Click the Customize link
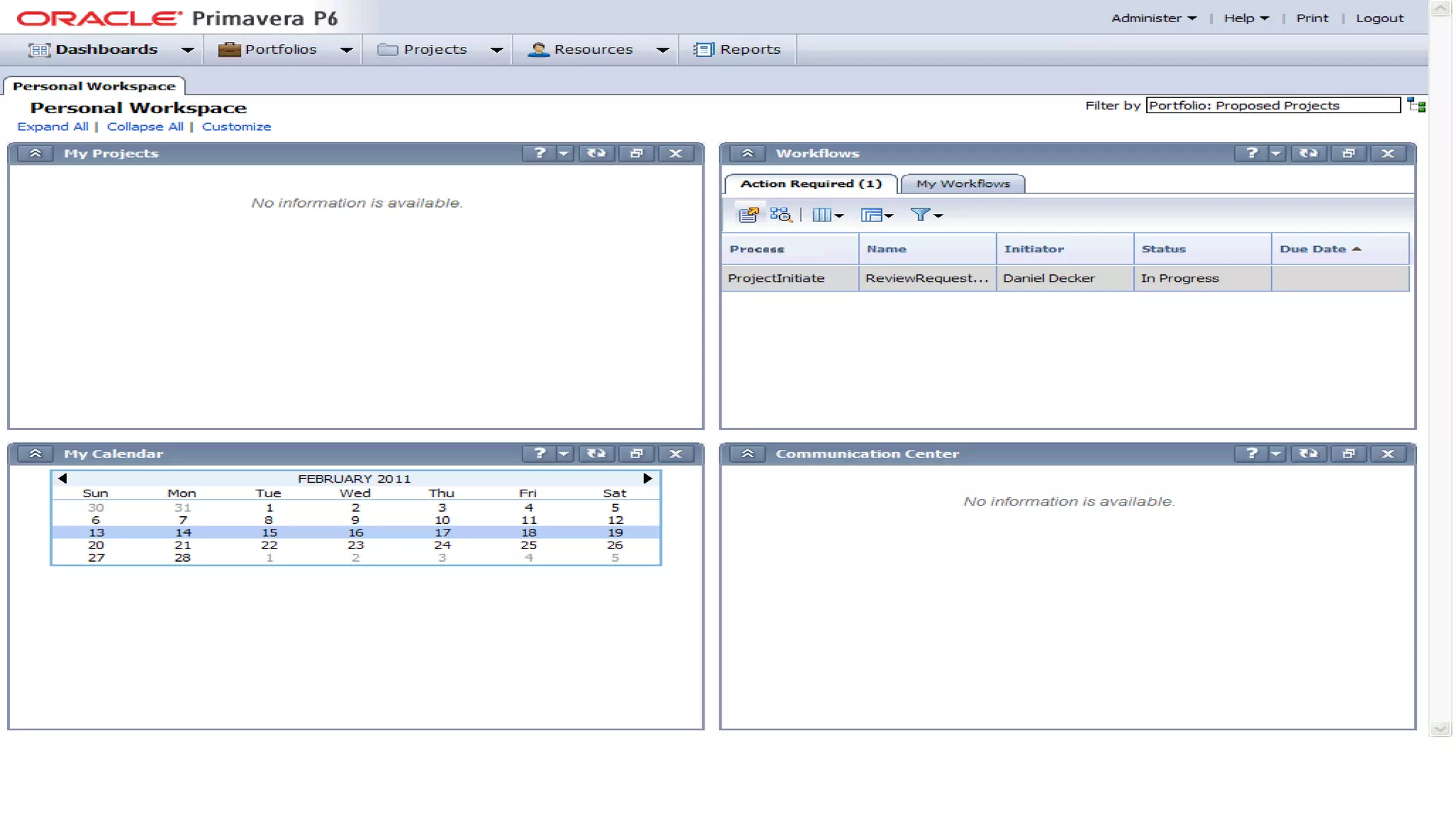 [236, 127]
